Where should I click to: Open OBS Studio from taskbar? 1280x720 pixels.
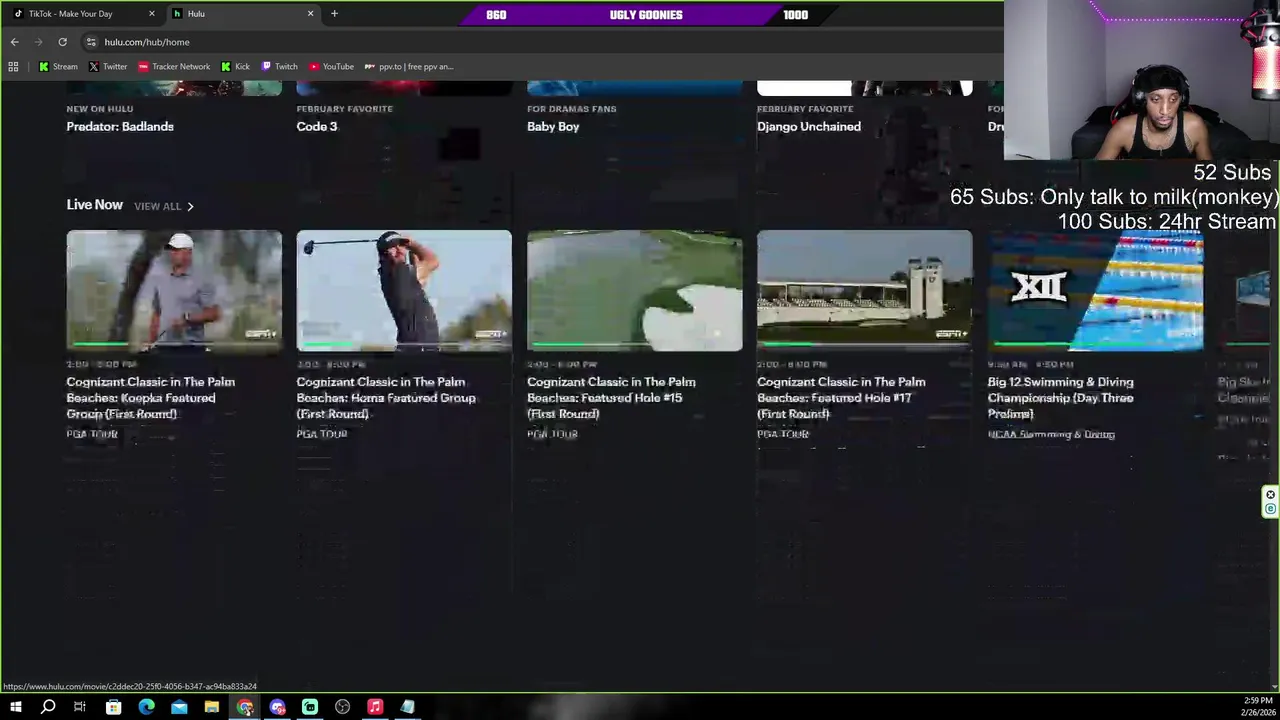click(342, 707)
